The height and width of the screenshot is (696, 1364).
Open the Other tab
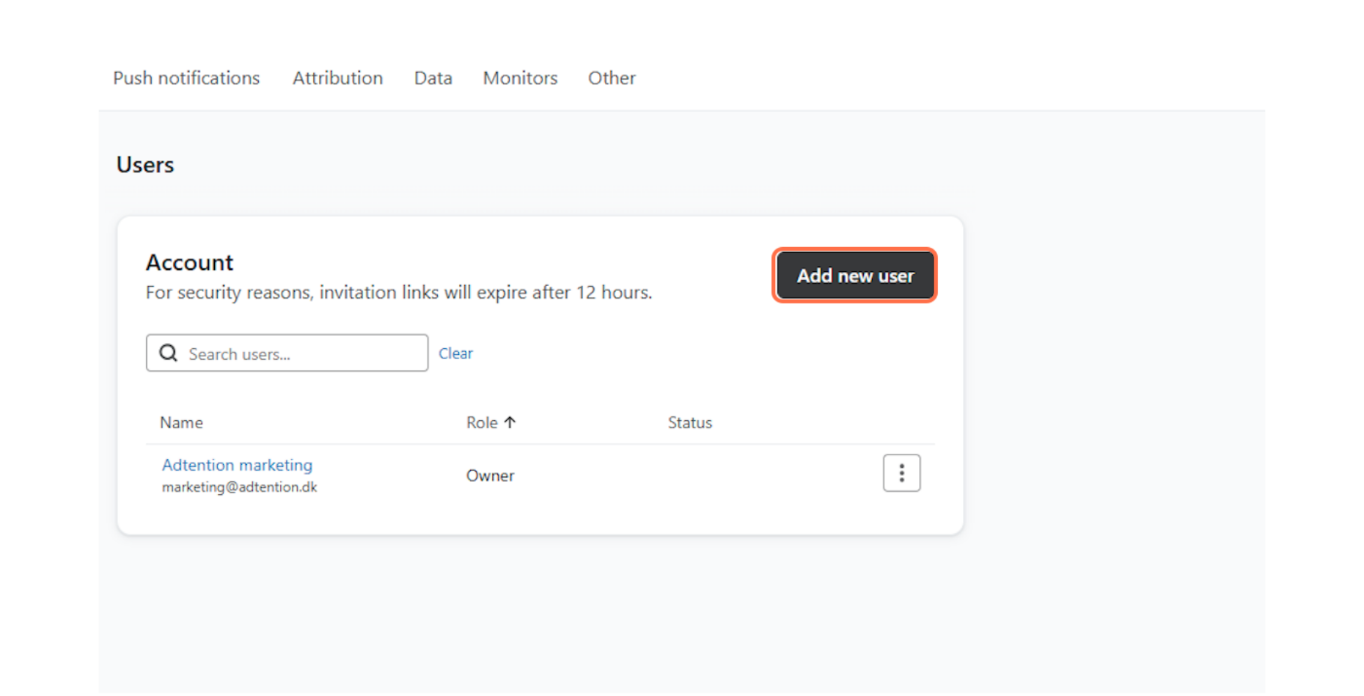pos(611,78)
